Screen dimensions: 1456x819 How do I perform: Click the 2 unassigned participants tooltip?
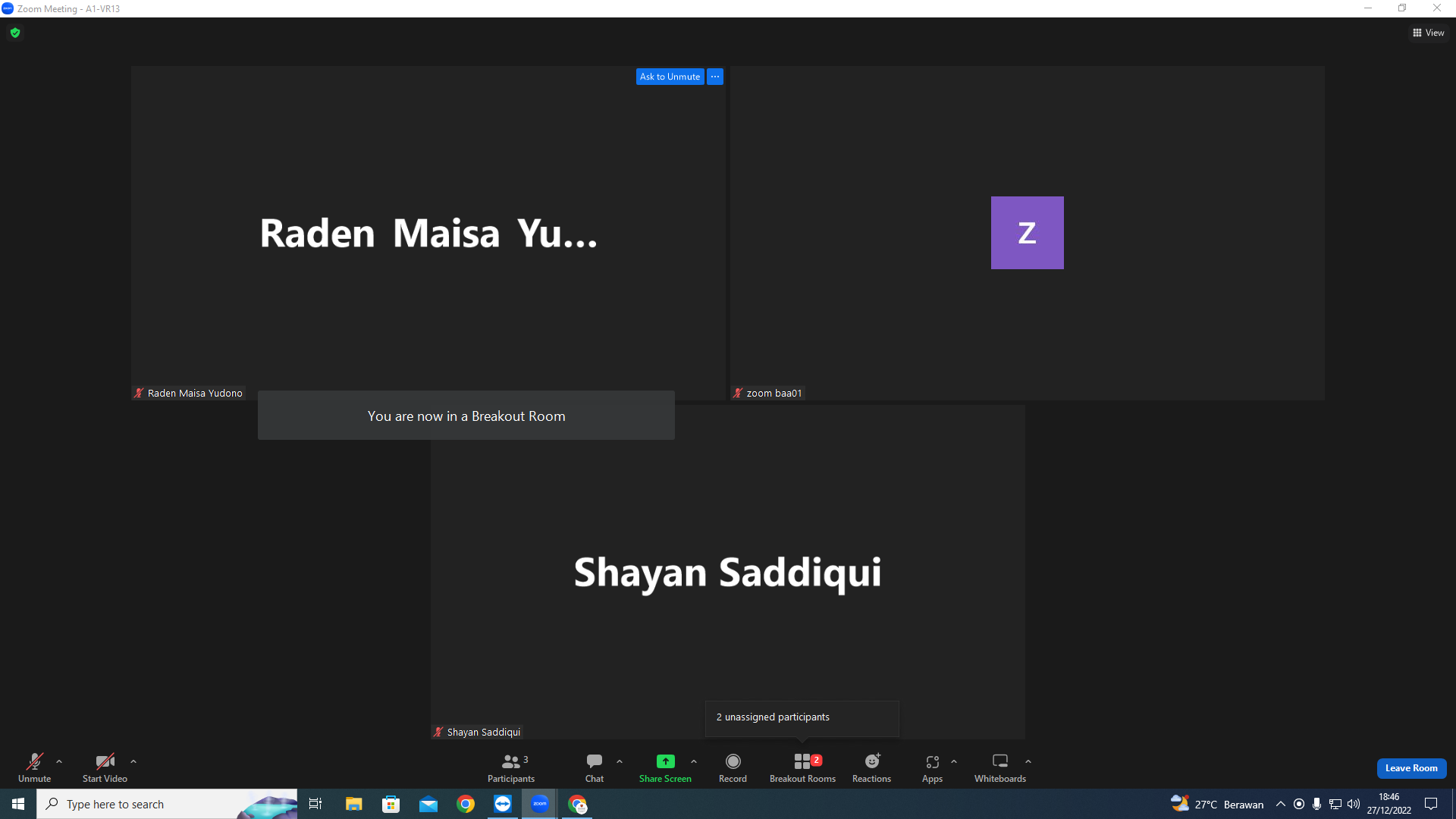click(x=802, y=717)
